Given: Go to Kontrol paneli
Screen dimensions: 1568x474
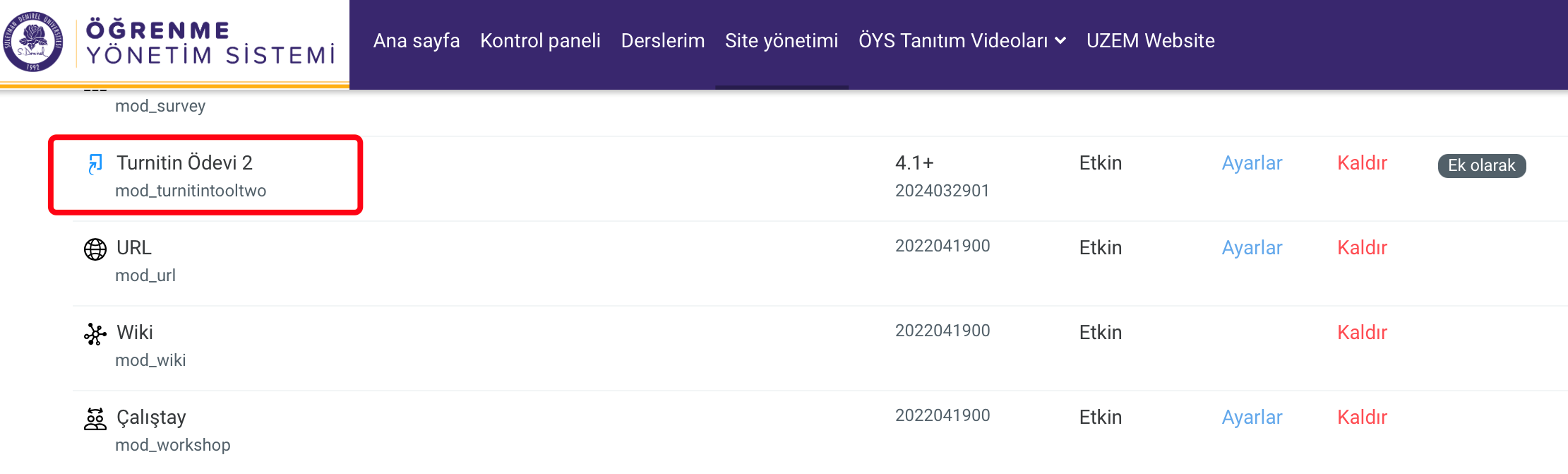Looking at the screenshot, I should coord(540,41).
